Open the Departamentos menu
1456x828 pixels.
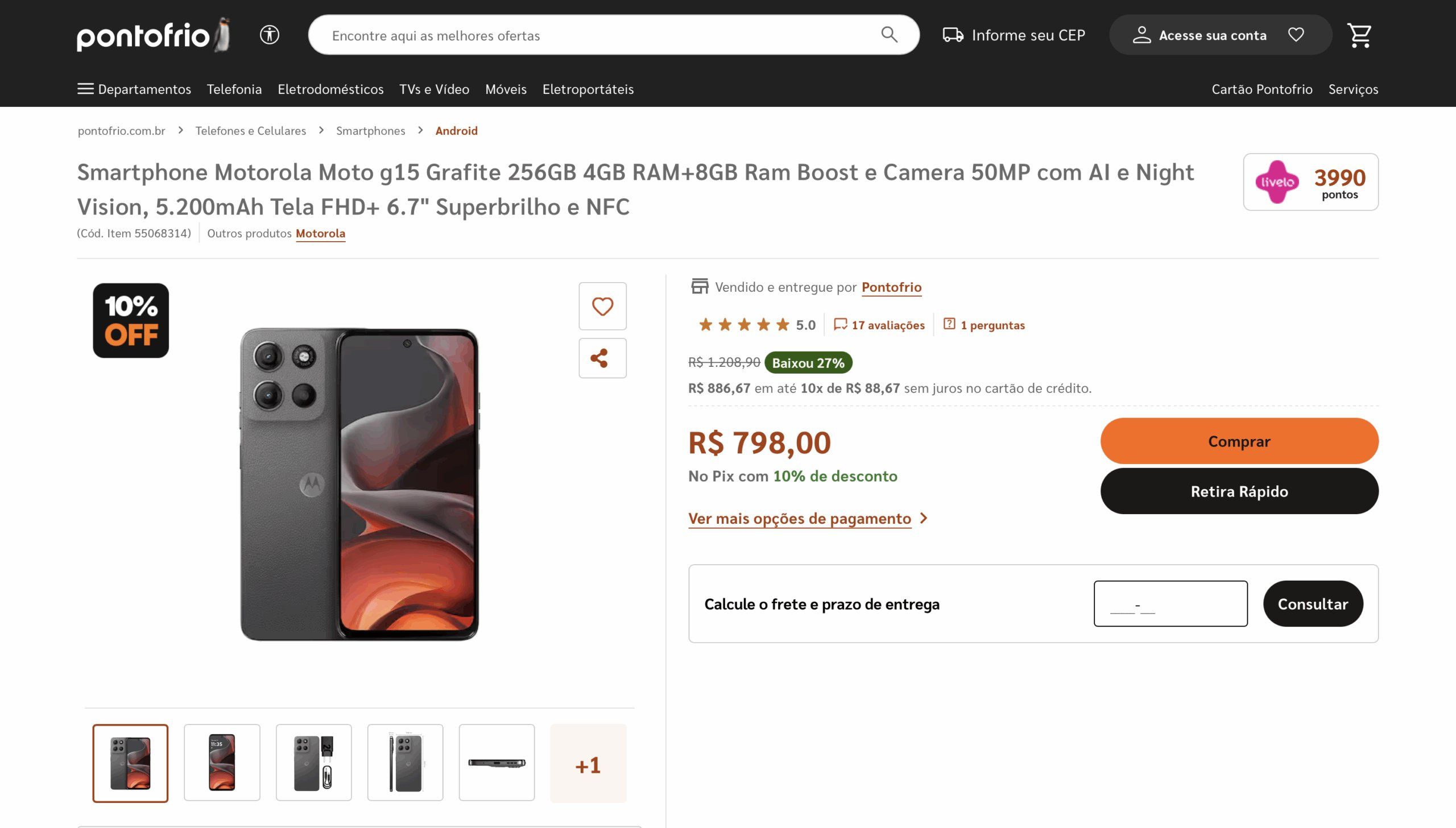[x=134, y=89]
